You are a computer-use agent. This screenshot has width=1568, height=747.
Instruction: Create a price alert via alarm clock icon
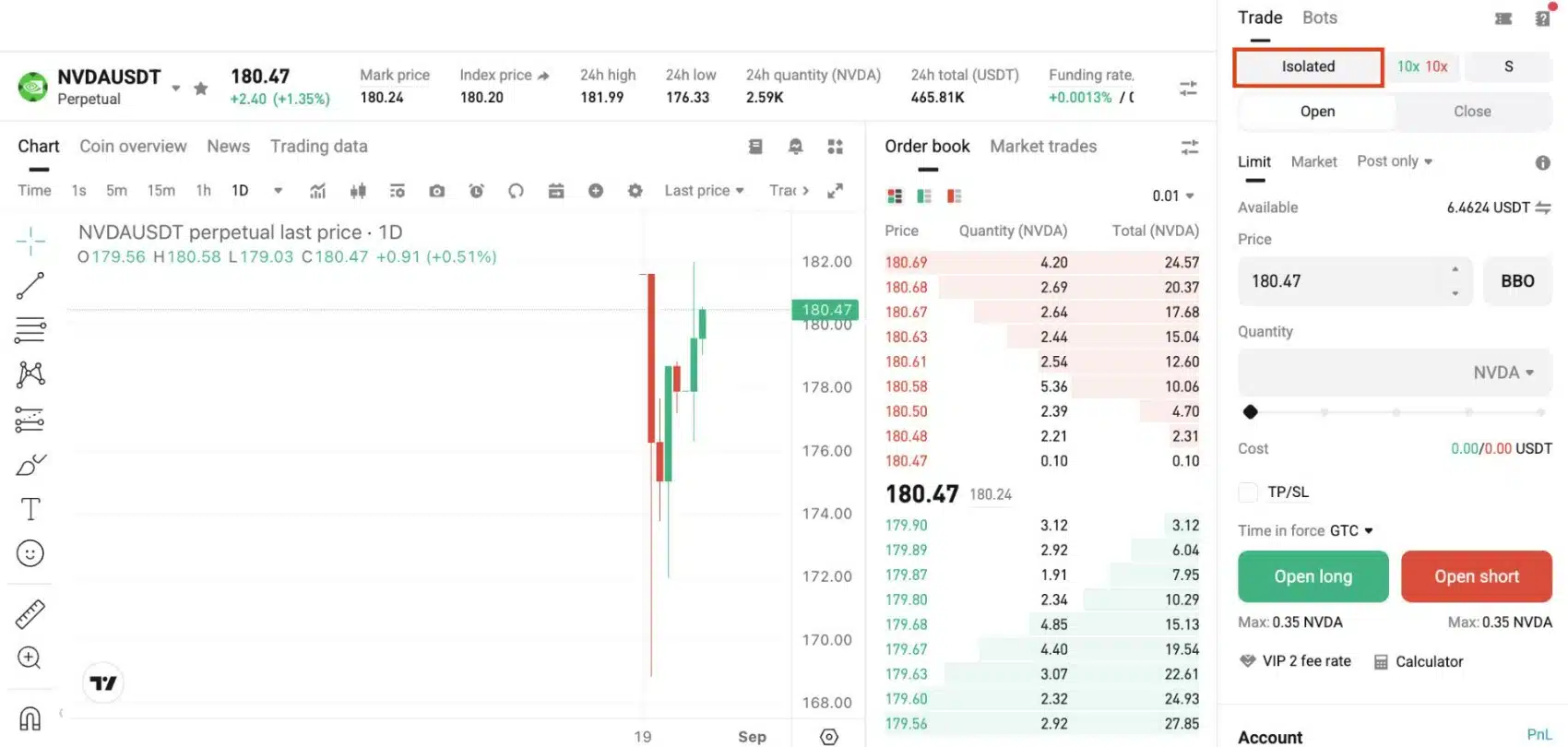tap(476, 190)
